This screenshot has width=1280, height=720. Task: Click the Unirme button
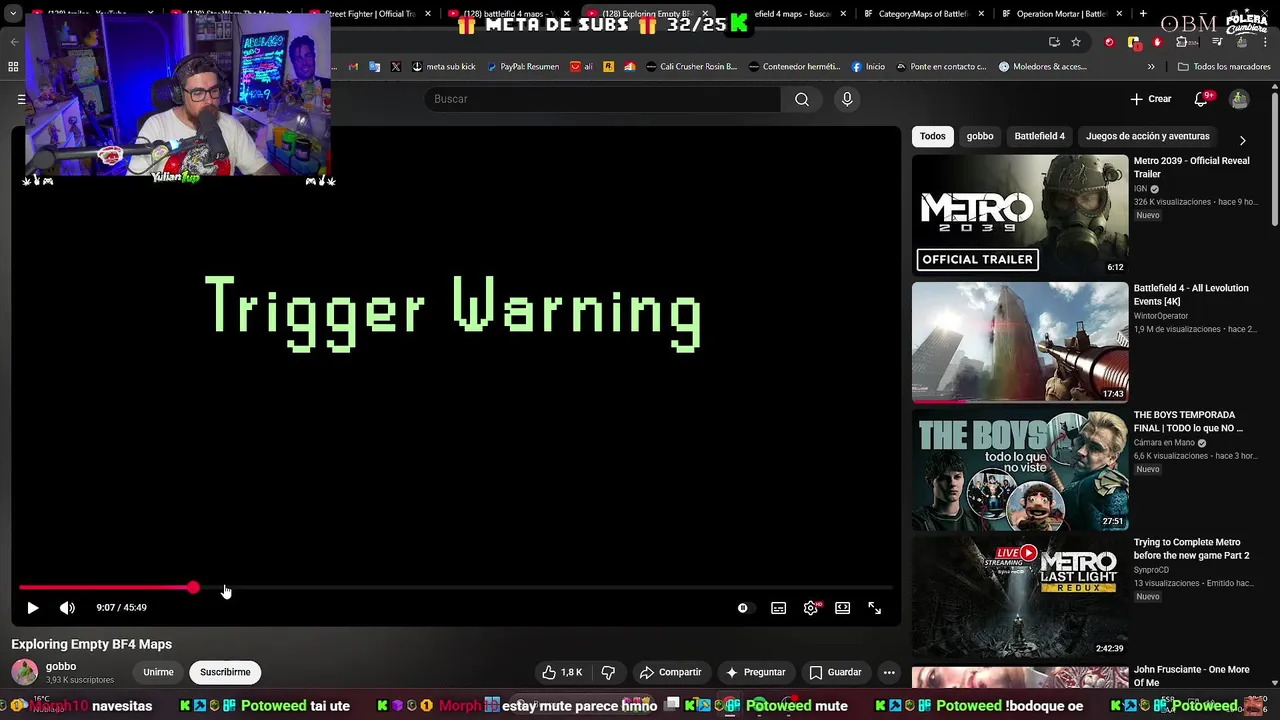(158, 672)
